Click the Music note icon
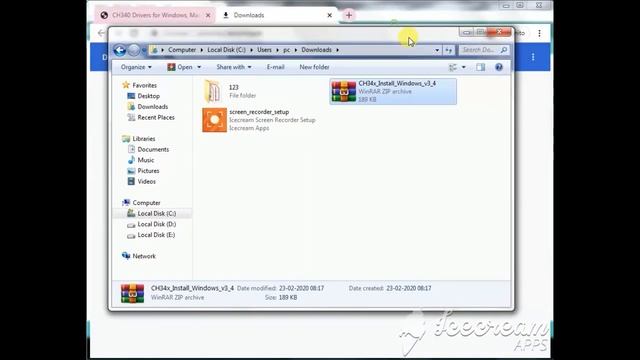The width and height of the screenshot is (640, 360). pos(131,160)
